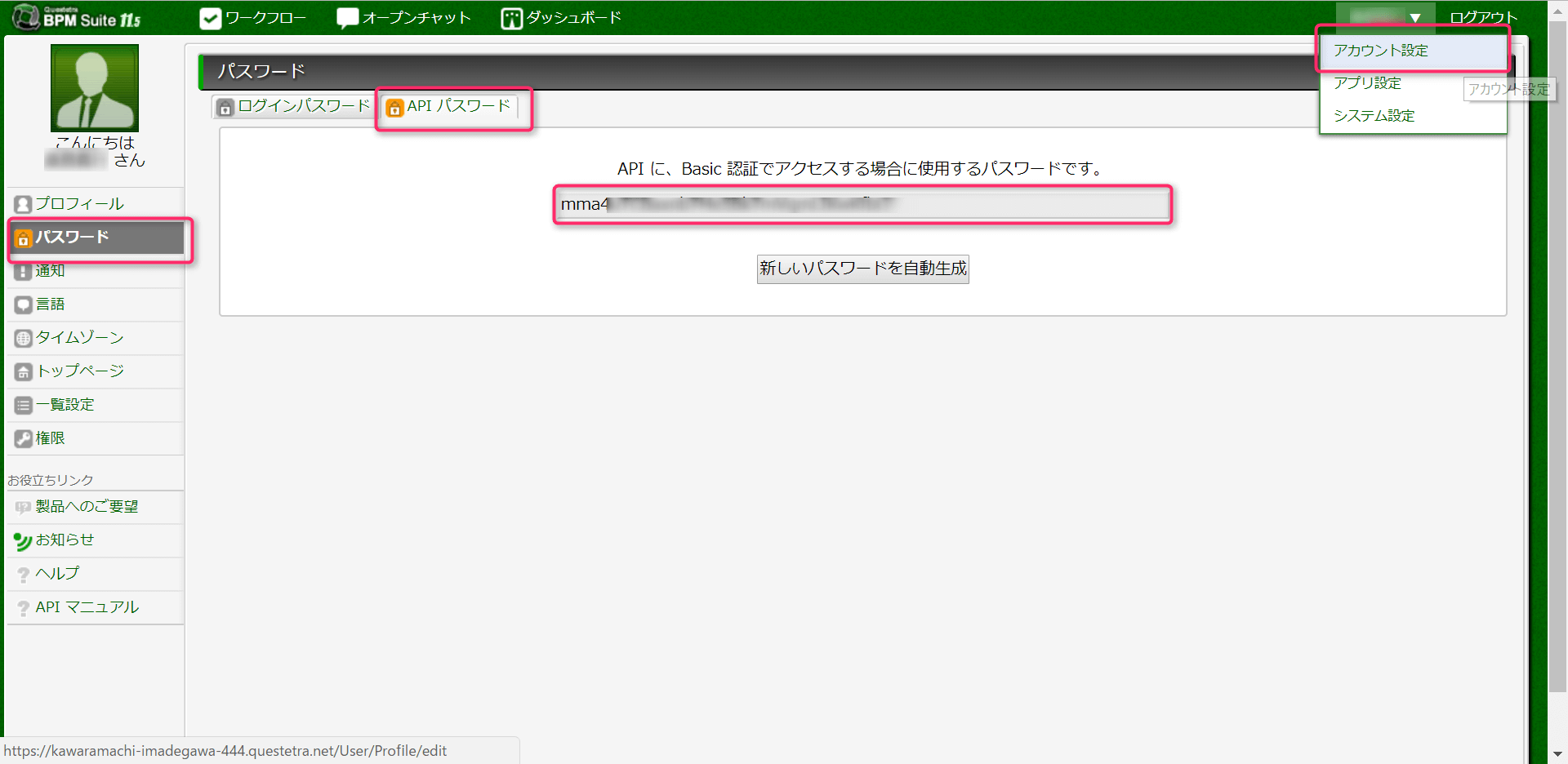The height and width of the screenshot is (764, 1568).
Task: Click the open chat speech bubble icon
Action: (x=348, y=18)
